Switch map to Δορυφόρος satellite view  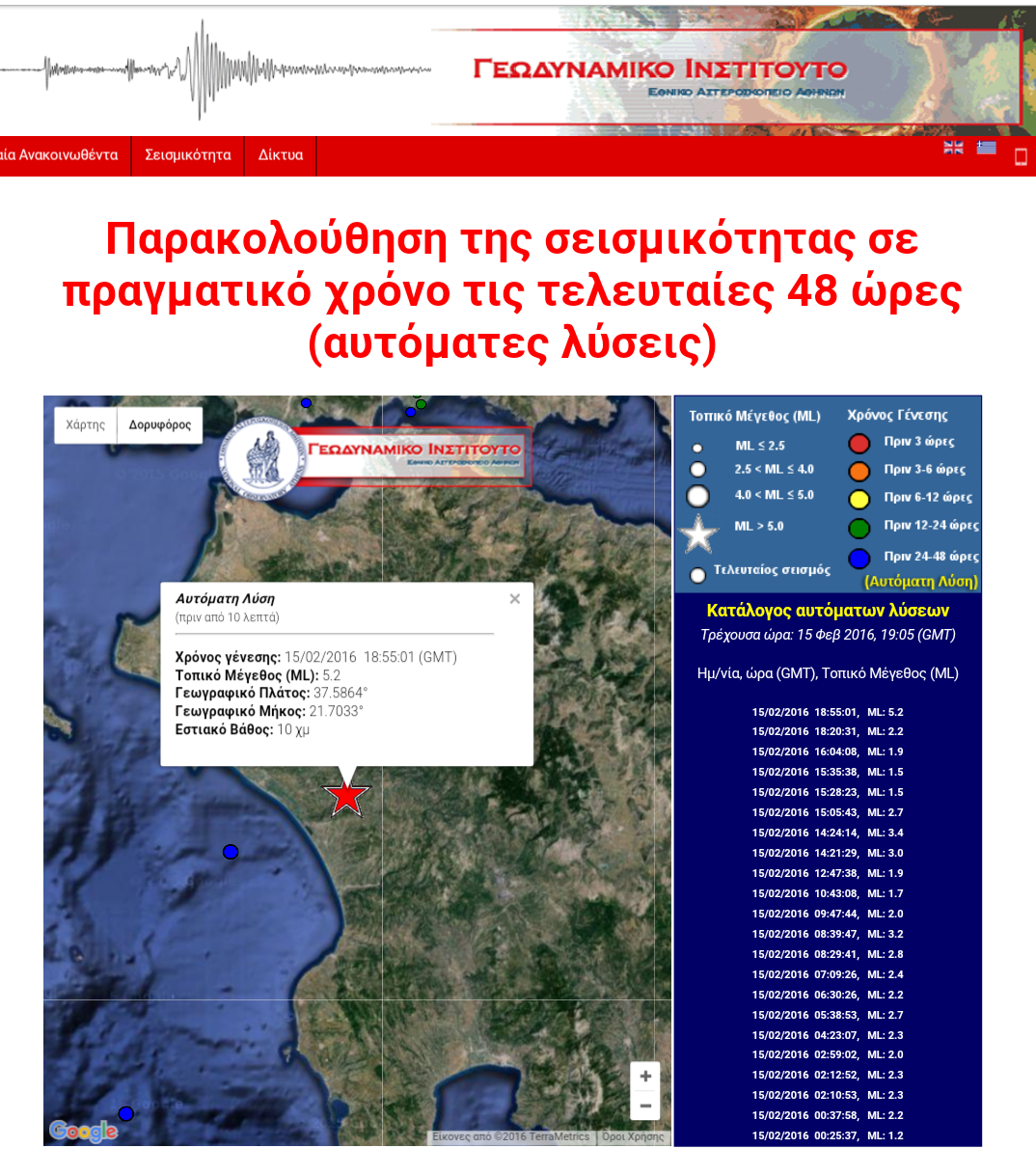pyautogui.click(x=160, y=424)
